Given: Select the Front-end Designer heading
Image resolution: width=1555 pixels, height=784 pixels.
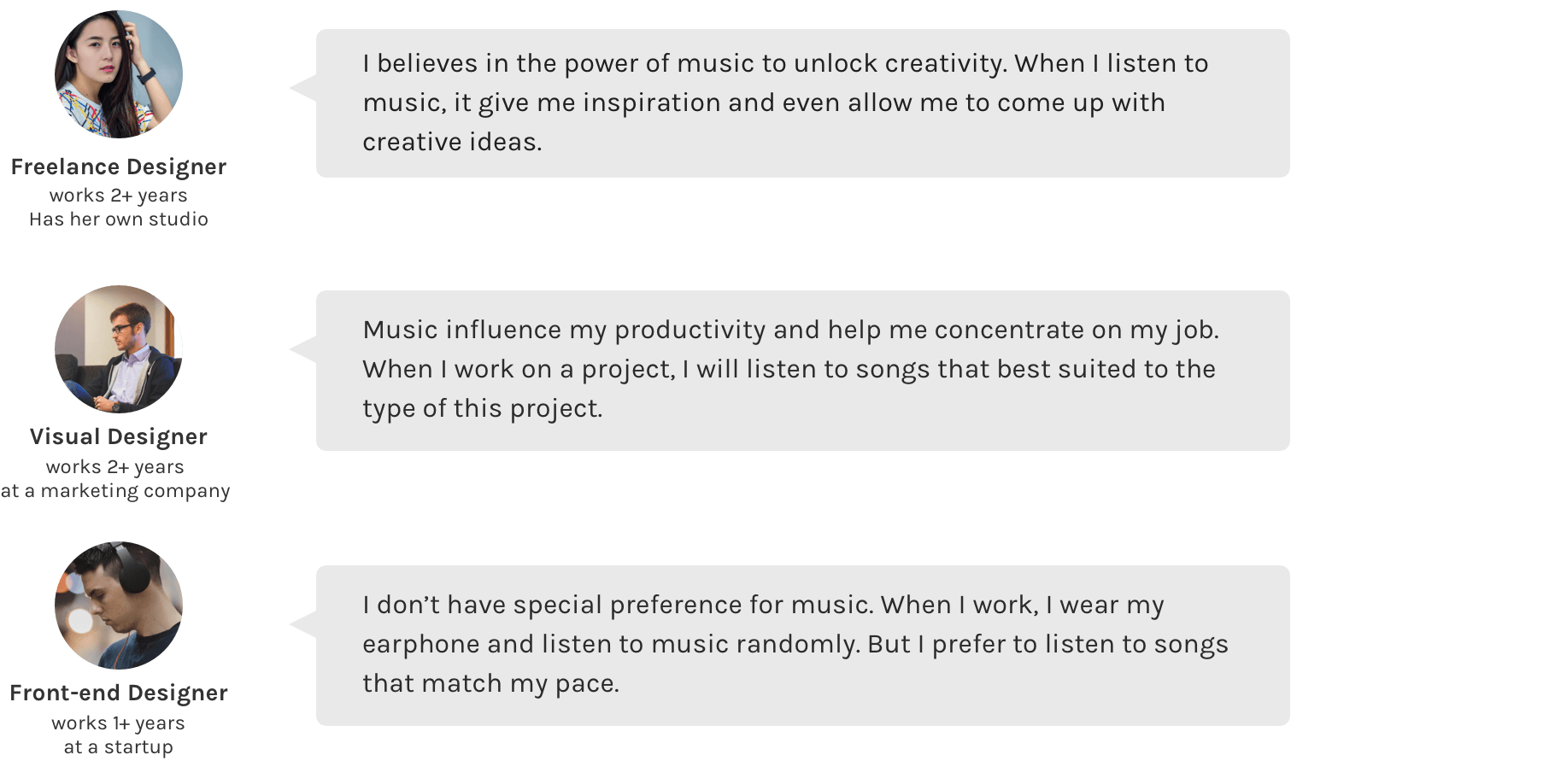Looking at the screenshot, I should (x=119, y=693).
